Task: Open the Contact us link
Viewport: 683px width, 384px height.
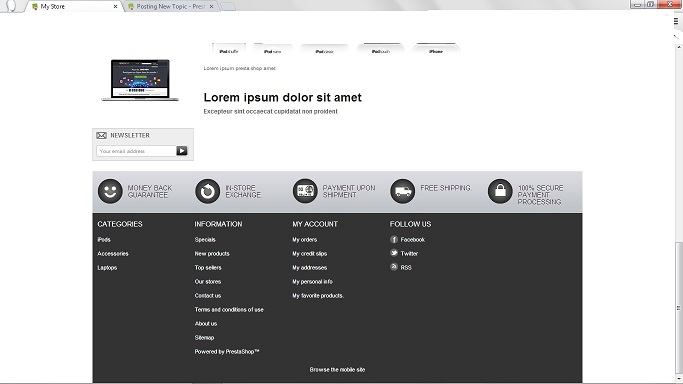Action: tap(208, 295)
